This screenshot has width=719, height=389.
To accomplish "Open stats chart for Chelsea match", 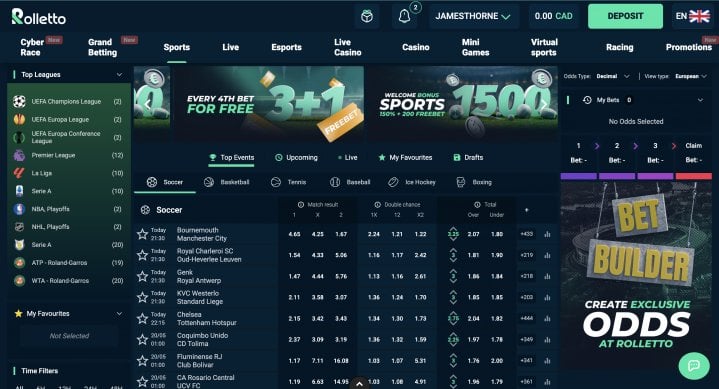I will pyautogui.click(x=547, y=318).
